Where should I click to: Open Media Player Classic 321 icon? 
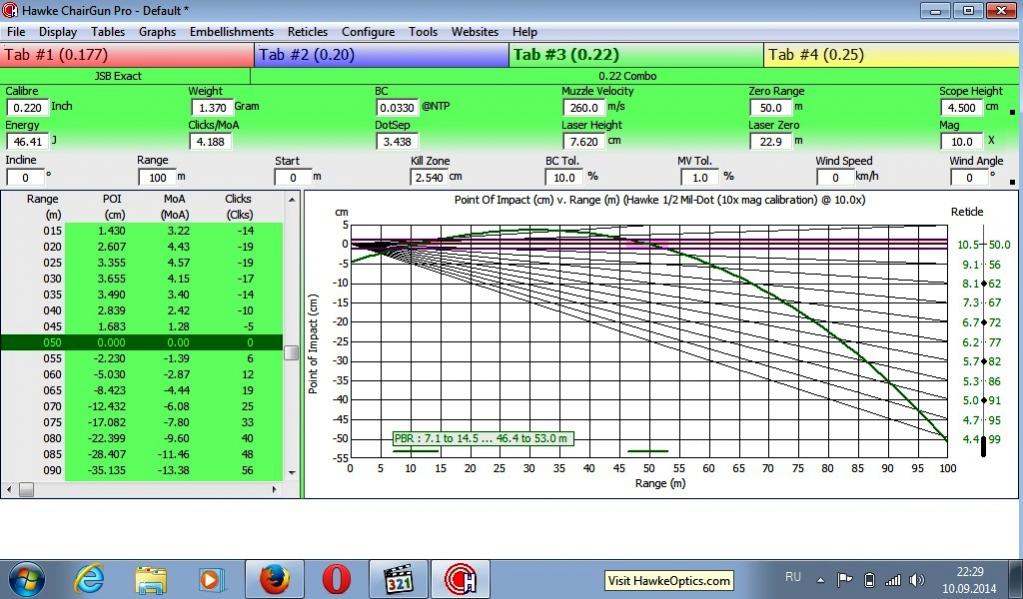click(399, 579)
